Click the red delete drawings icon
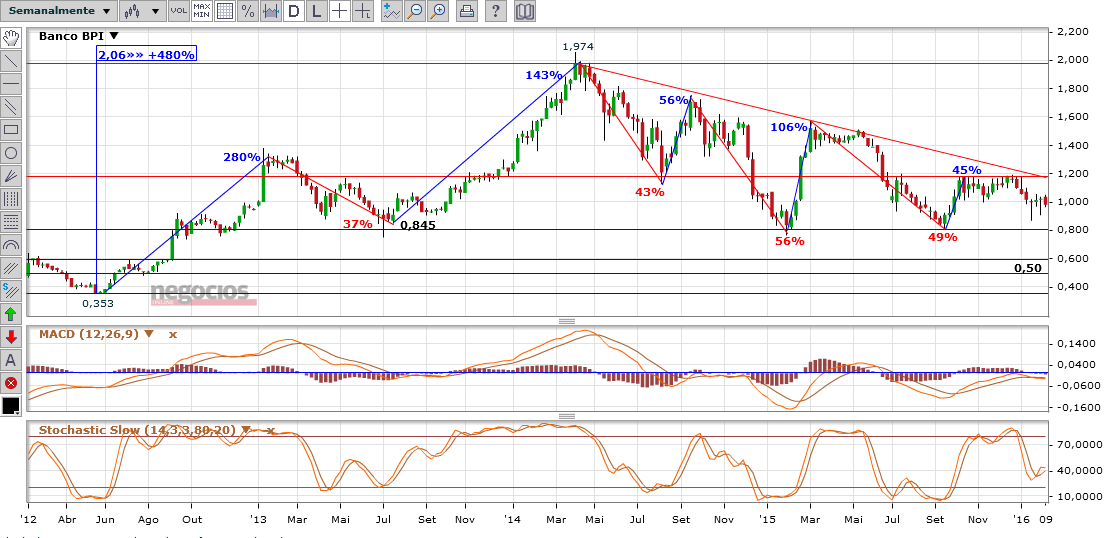This screenshot has height=538, width=1112. [11, 383]
